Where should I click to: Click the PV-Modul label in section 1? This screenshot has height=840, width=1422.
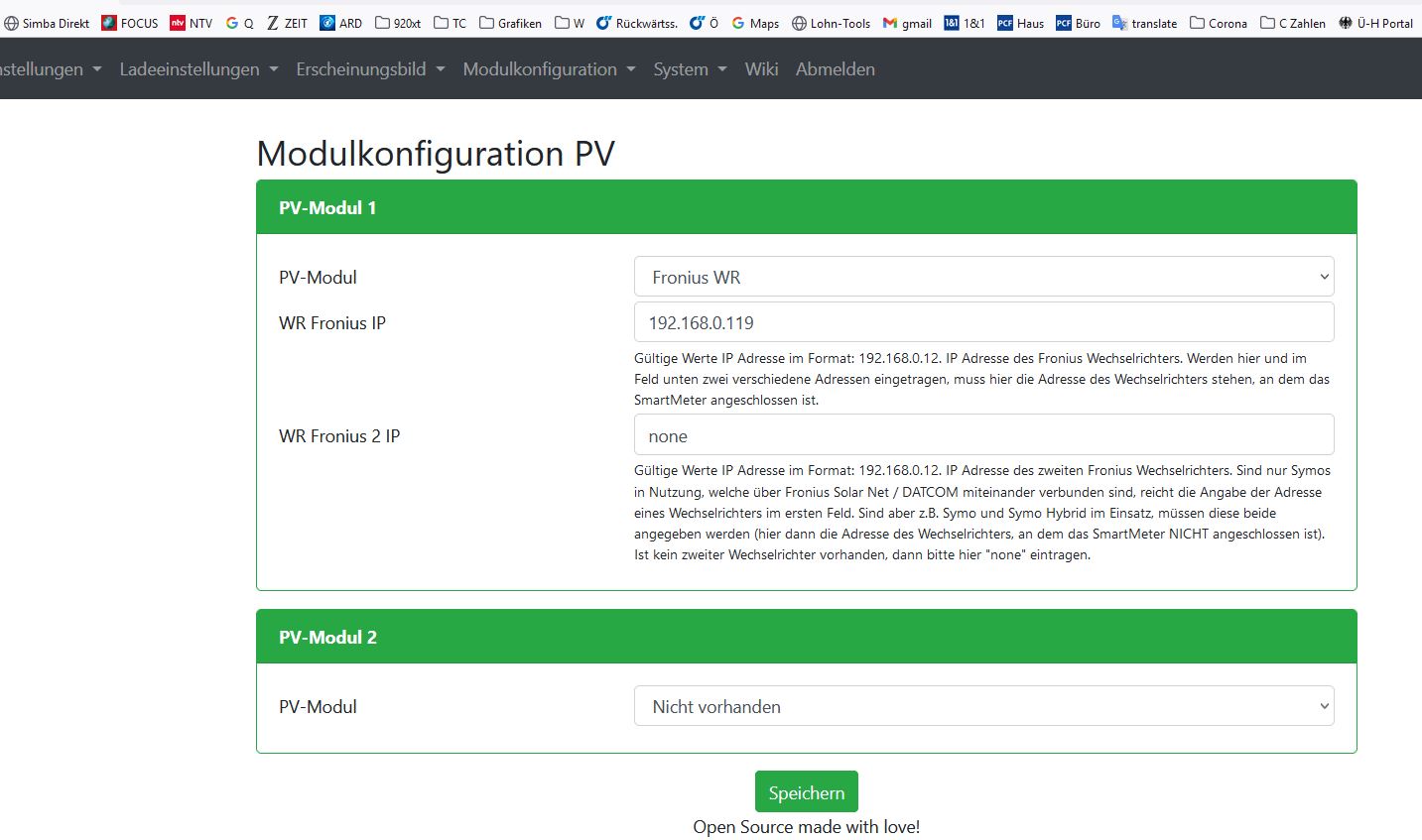point(318,278)
